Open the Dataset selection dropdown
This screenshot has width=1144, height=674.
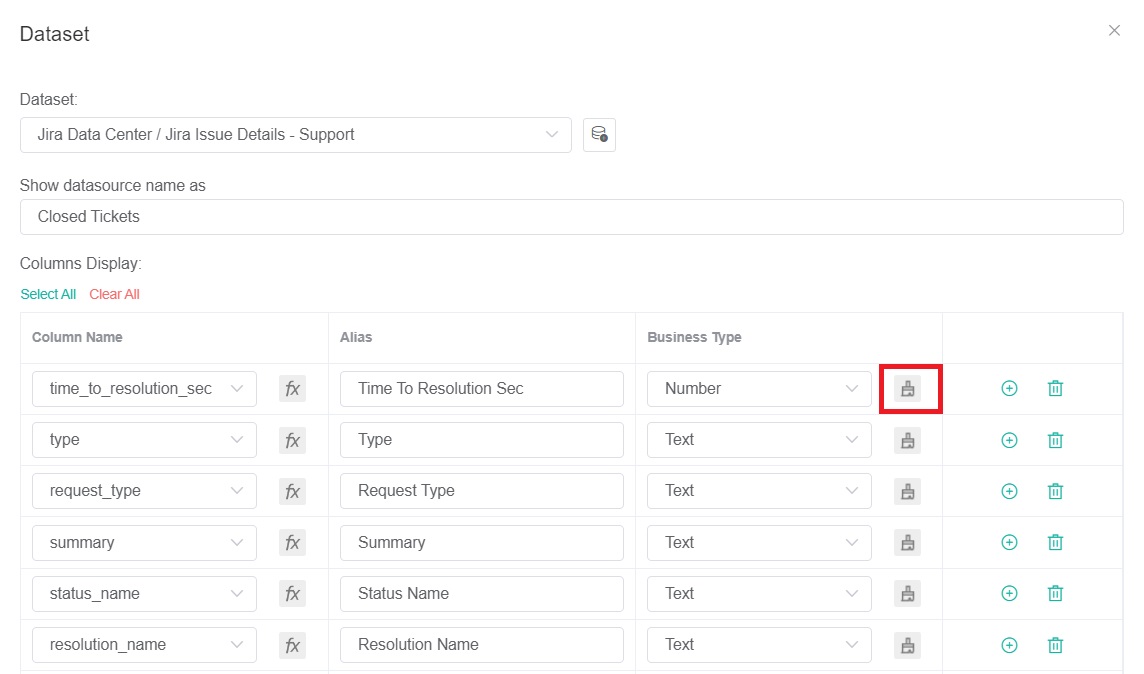295,134
